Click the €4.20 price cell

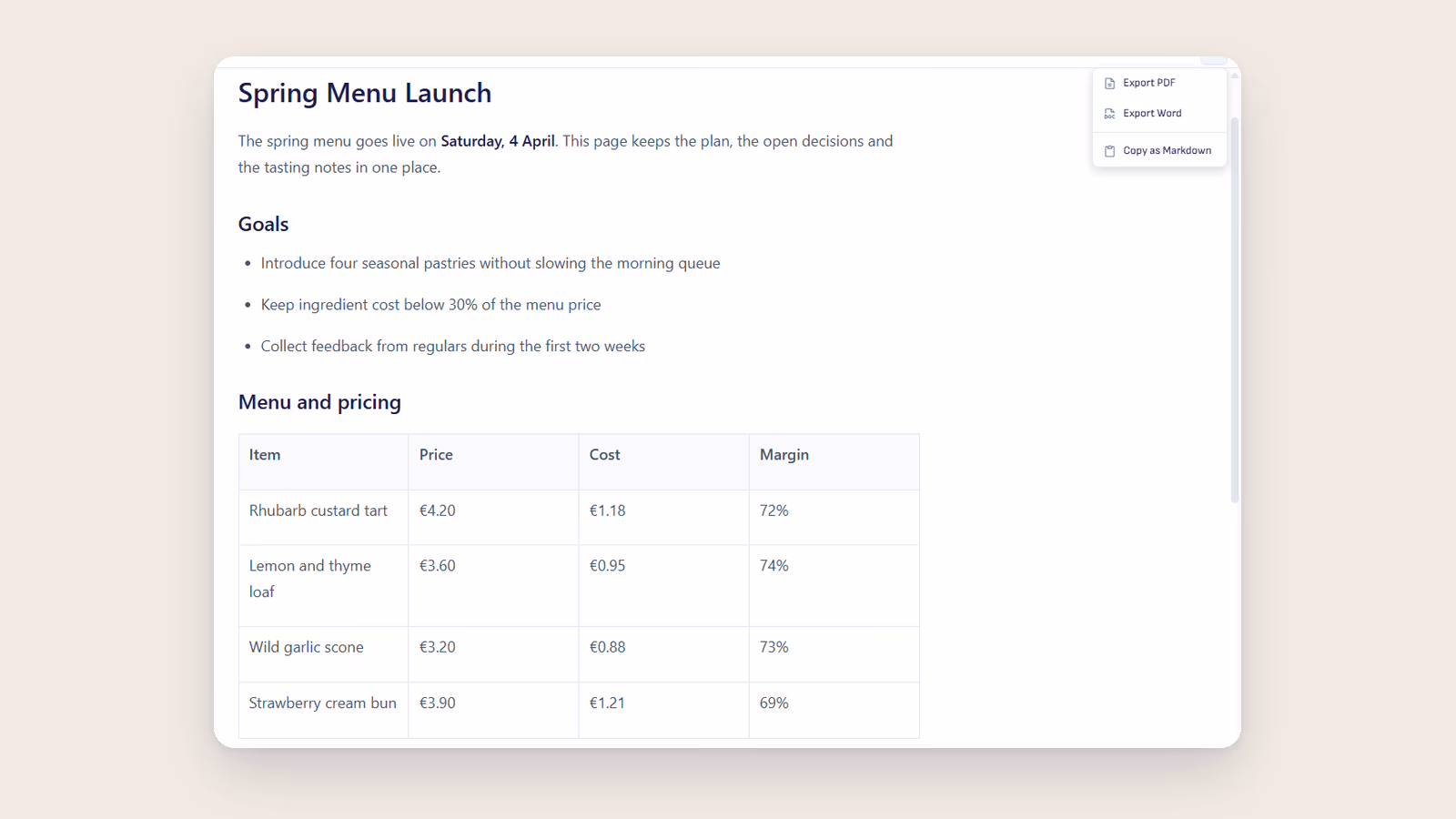click(x=493, y=518)
